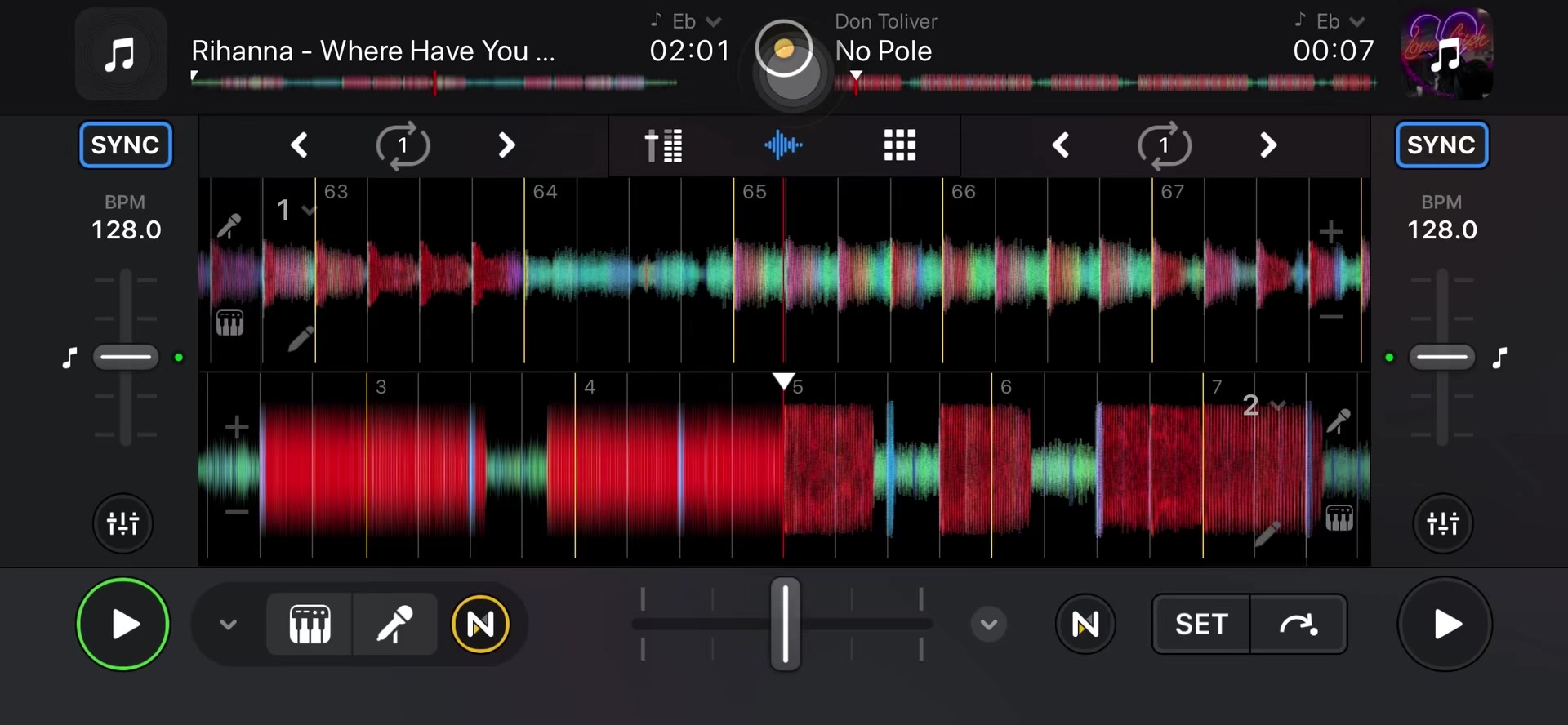Click the SET cue button
The image size is (1568, 725).
(x=1201, y=625)
